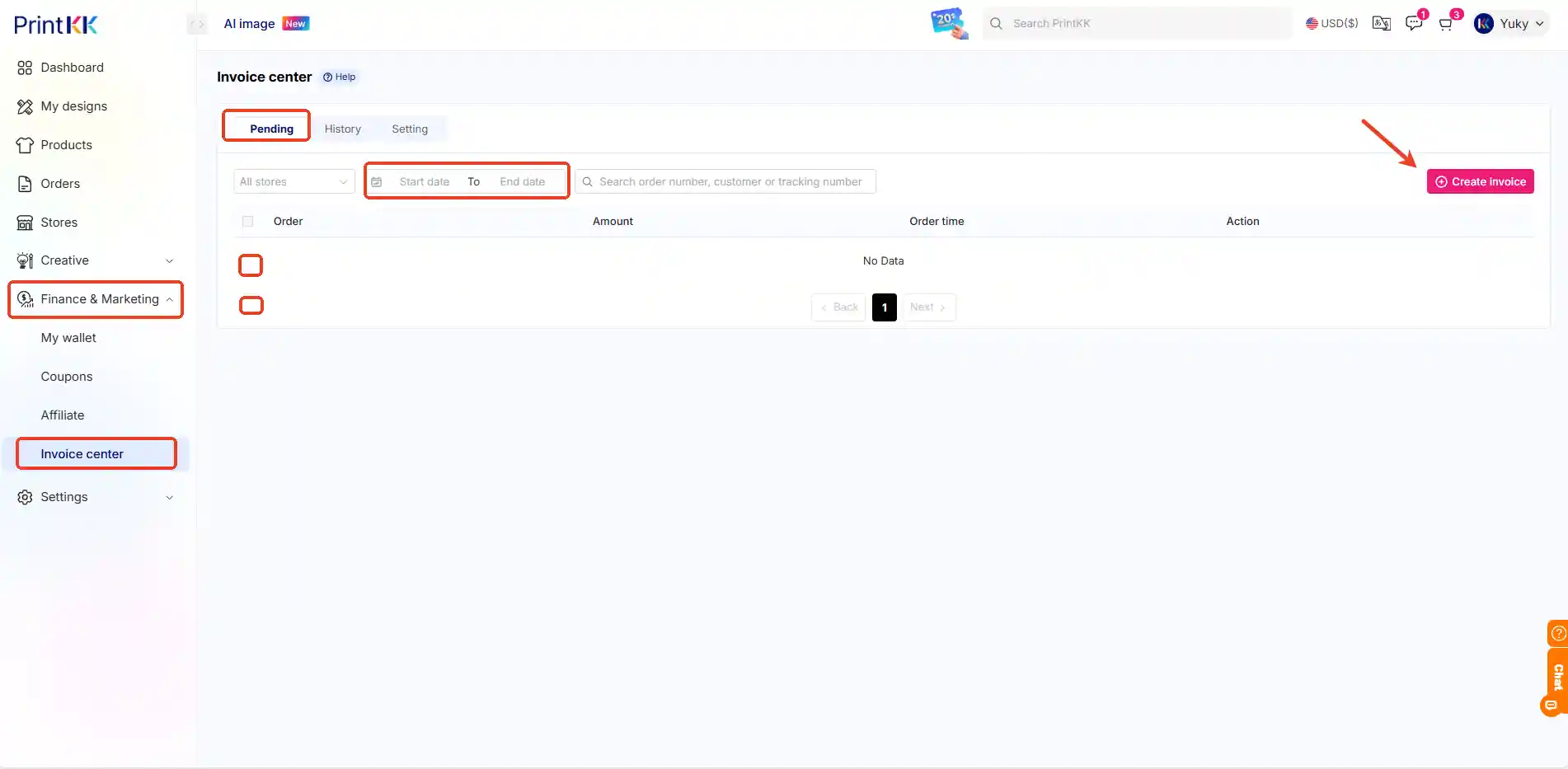Open the Dashboard sidebar icon
Screen dimensions: 1568x769
pos(24,68)
